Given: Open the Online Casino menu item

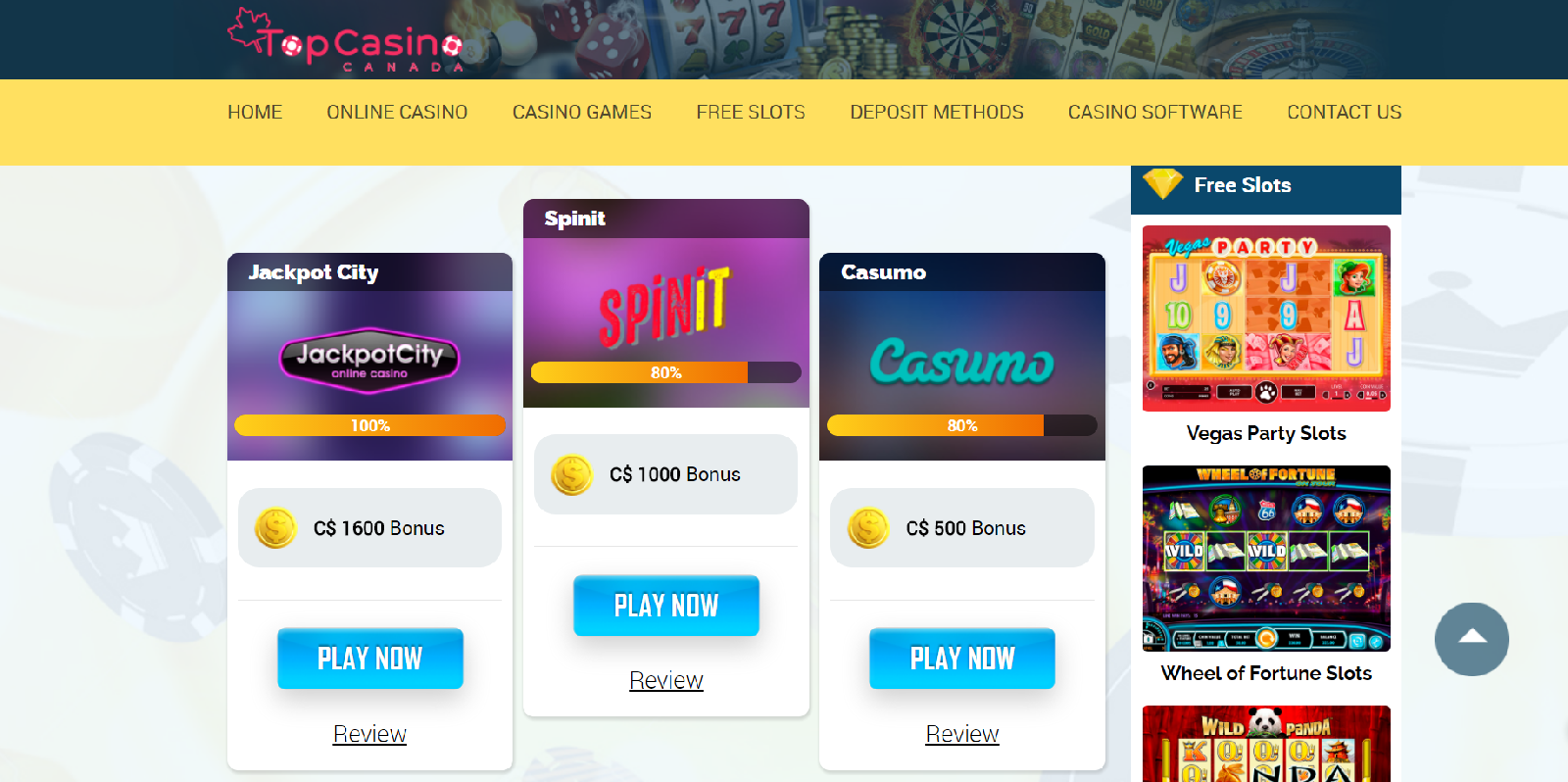Looking at the screenshot, I should click(x=397, y=112).
